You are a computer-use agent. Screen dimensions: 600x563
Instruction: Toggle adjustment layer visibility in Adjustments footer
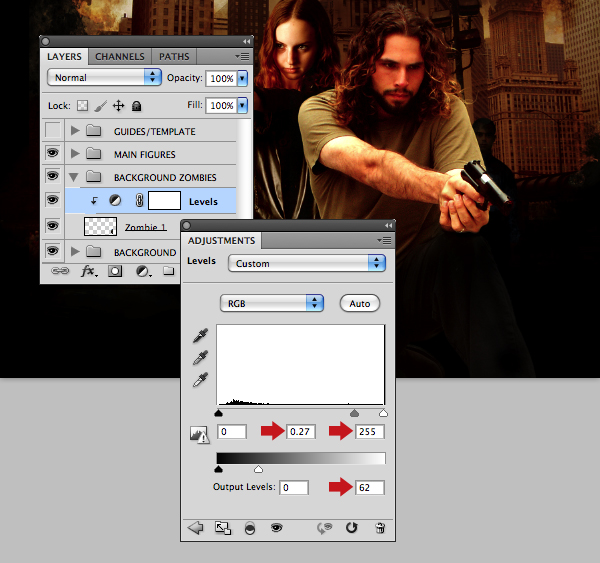[276, 528]
